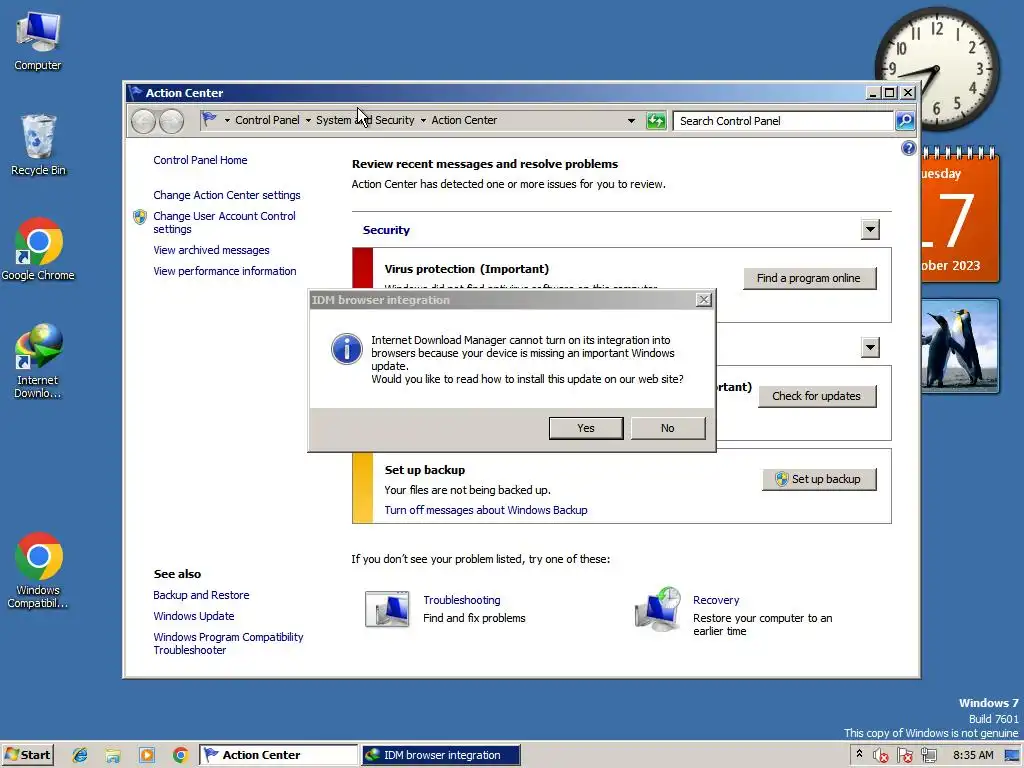The image size is (1024, 768).
Task: Click the Back navigation arrow in Action Center
Action: tap(143, 121)
